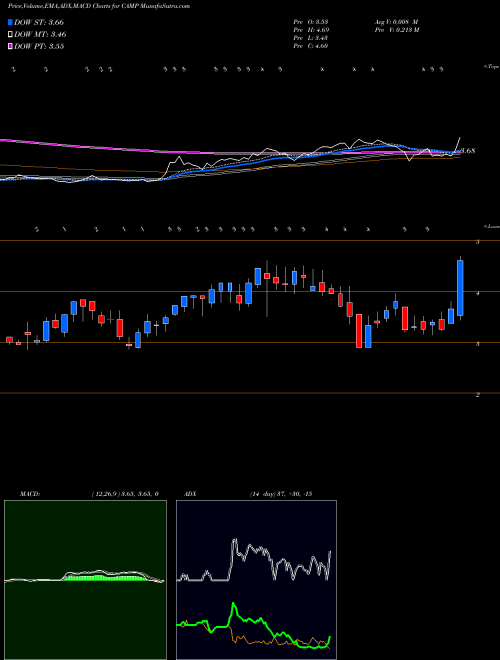The image size is (500, 660).
Task: Click the 'Pre H: 4.69' value
Action: pyautogui.click(x=311, y=30)
